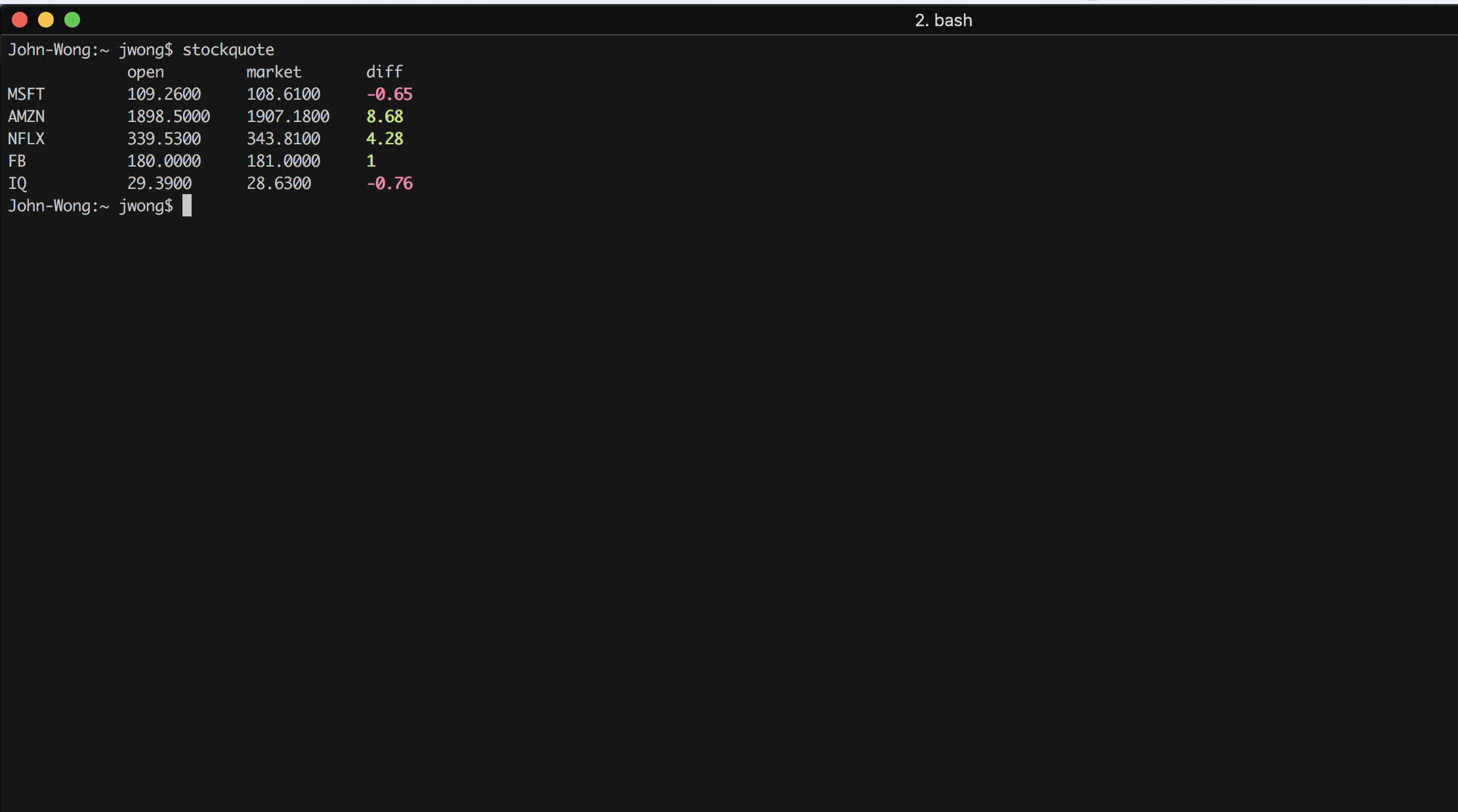Click the red -0.76 diff value

pos(389,184)
